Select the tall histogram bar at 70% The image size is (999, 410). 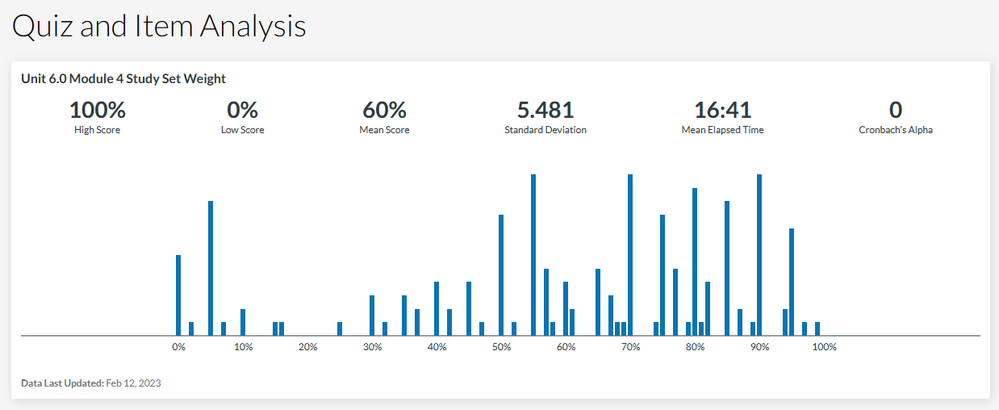(630, 255)
